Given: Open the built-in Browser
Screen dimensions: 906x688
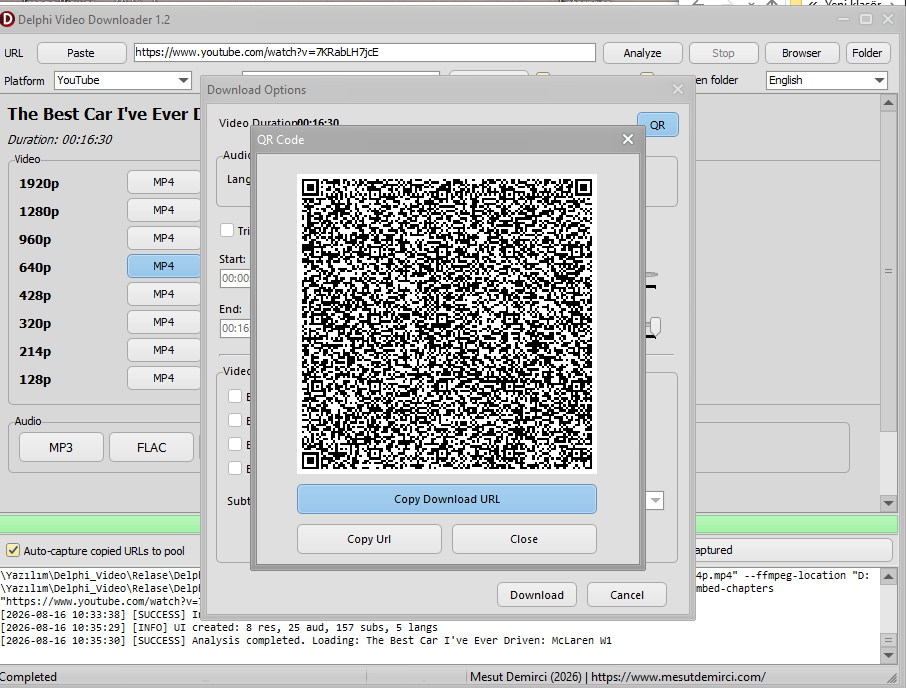Looking at the screenshot, I should tap(801, 53).
